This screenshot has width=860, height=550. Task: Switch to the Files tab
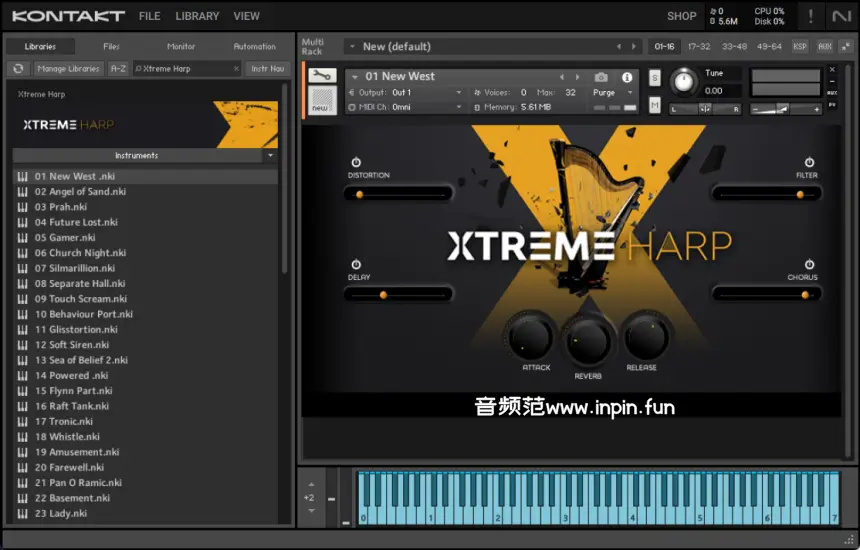click(x=111, y=46)
